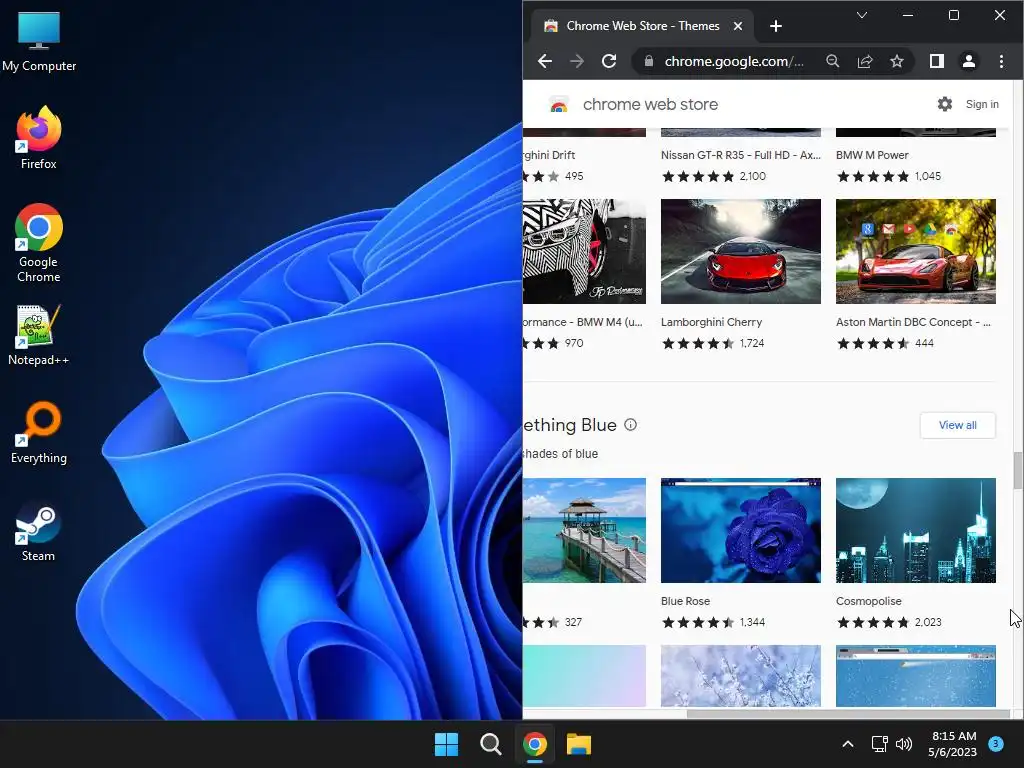The width and height of the screenshot is (1024, 768).
Task: Bookmark this page with the star icon
Action: pos(897,61)
